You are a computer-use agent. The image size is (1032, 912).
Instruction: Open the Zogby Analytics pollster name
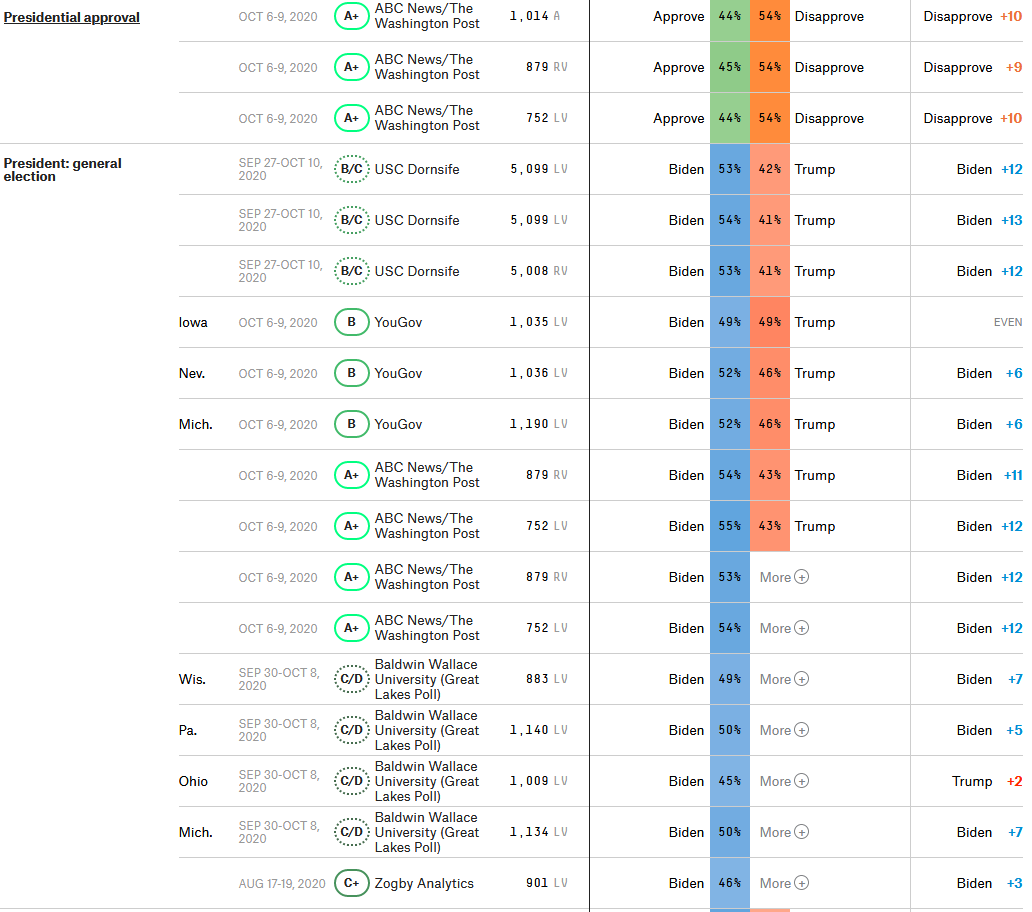[x=424, y=883]
